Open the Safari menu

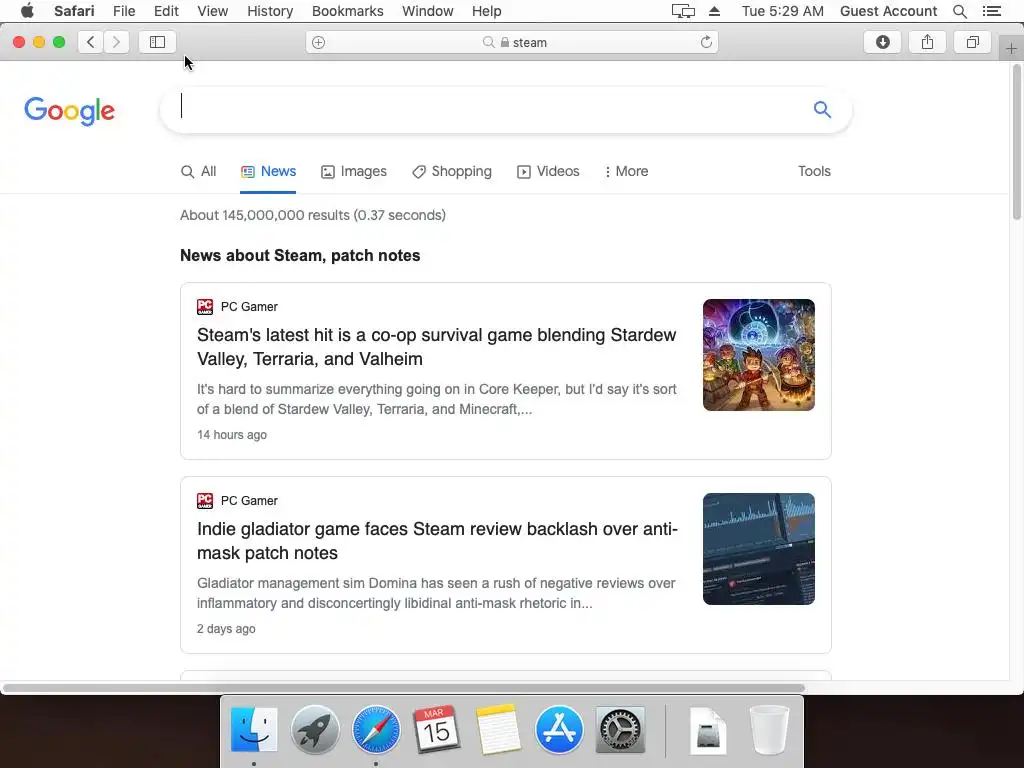coord(74,11)
